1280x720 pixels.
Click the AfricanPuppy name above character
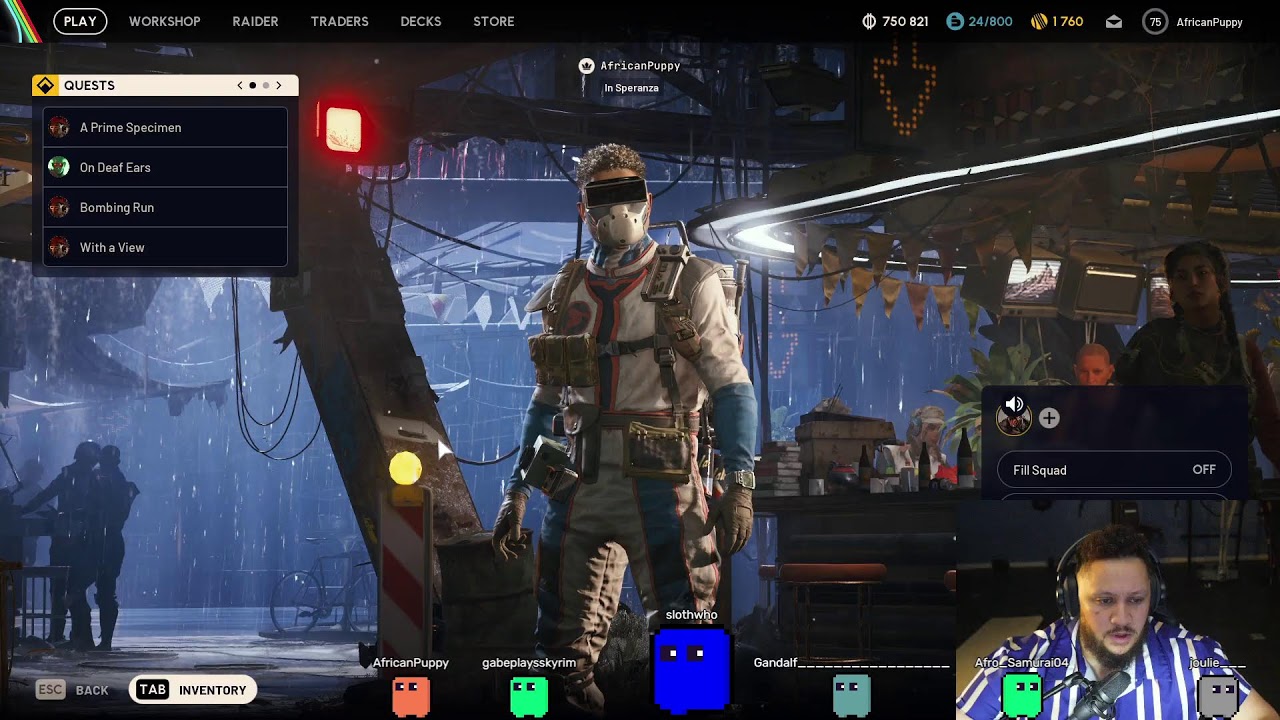point(640,66)
